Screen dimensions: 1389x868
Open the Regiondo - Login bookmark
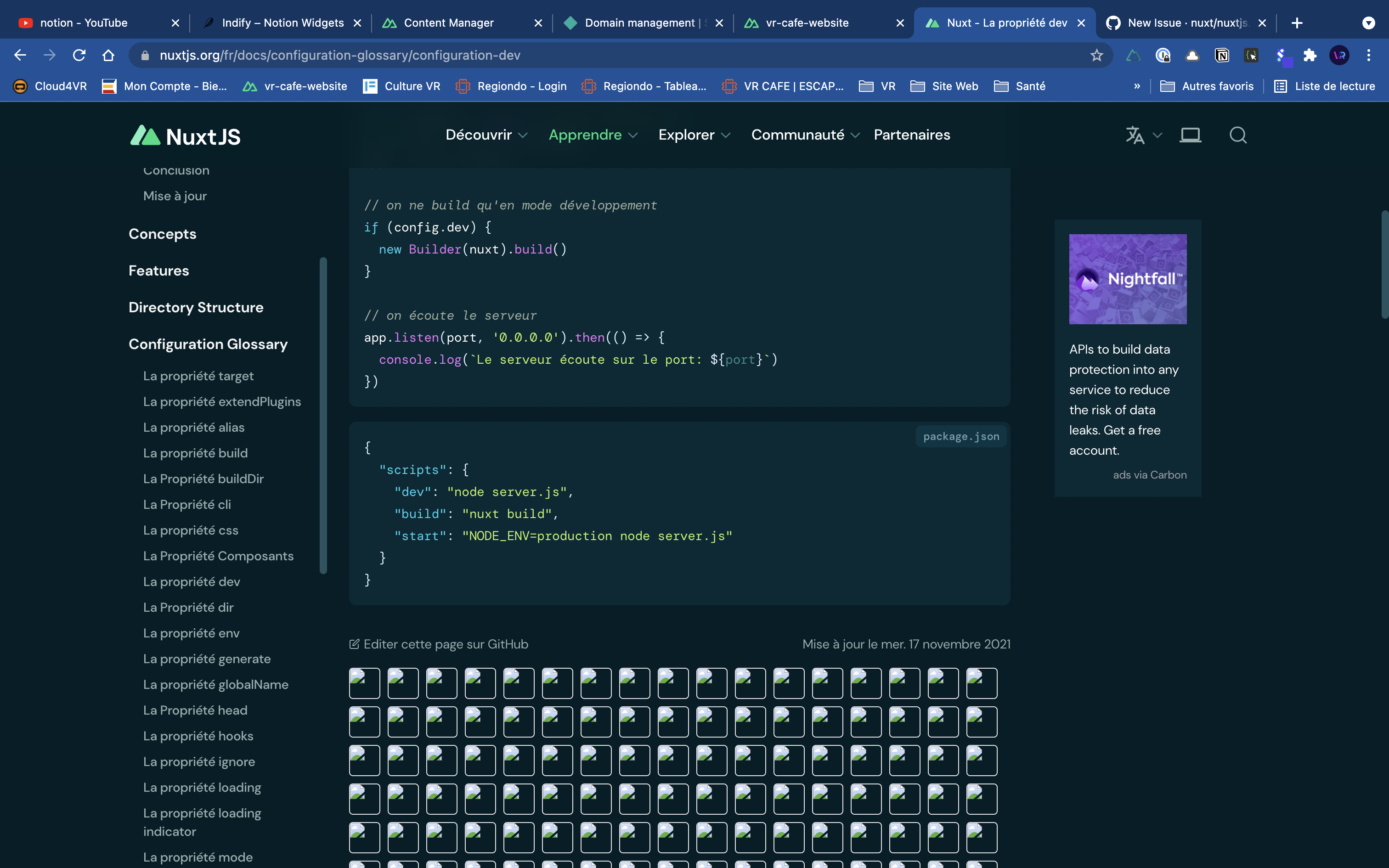511,86
